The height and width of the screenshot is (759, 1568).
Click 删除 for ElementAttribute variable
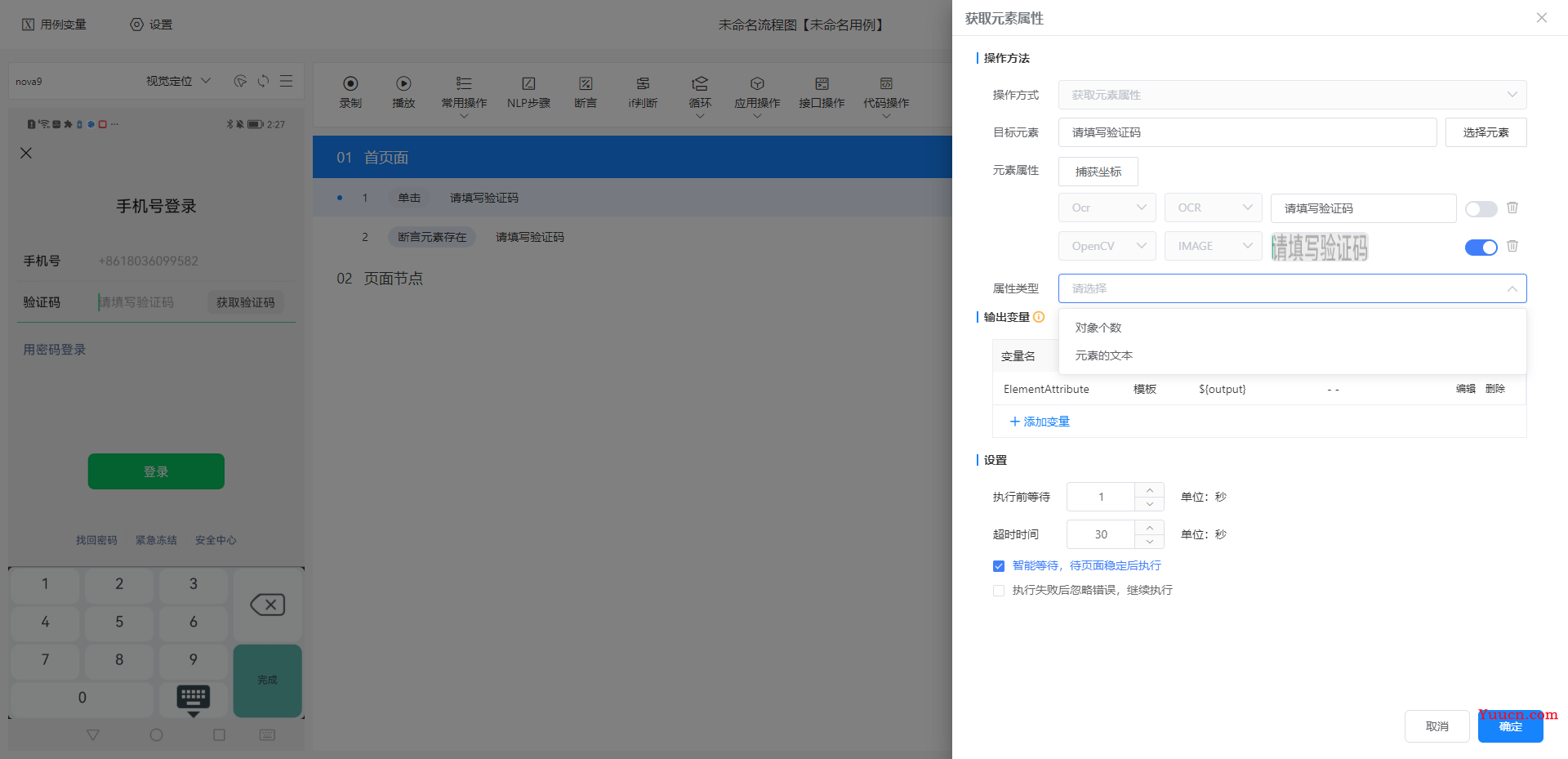point(1494,389)
